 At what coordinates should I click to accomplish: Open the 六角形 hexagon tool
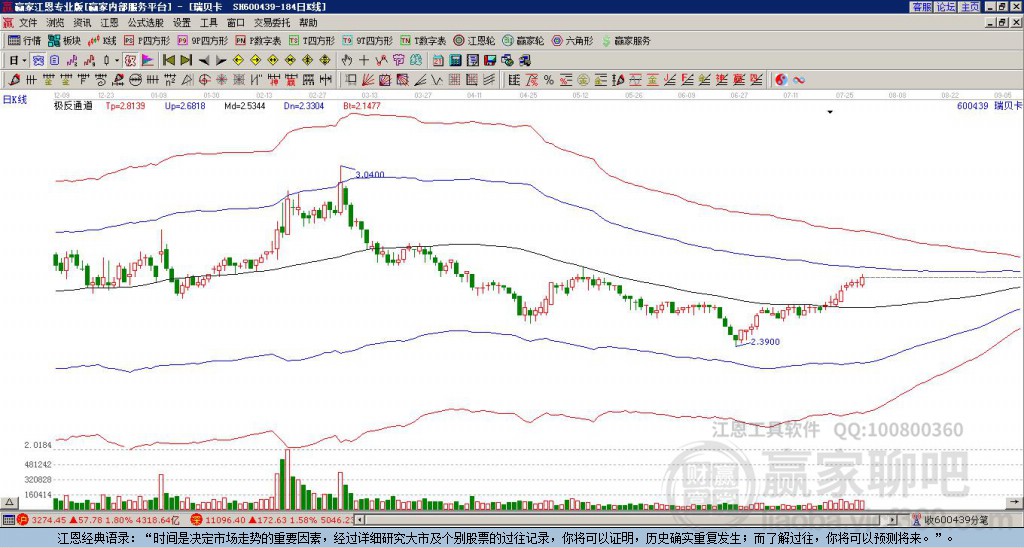coord(573,40)
